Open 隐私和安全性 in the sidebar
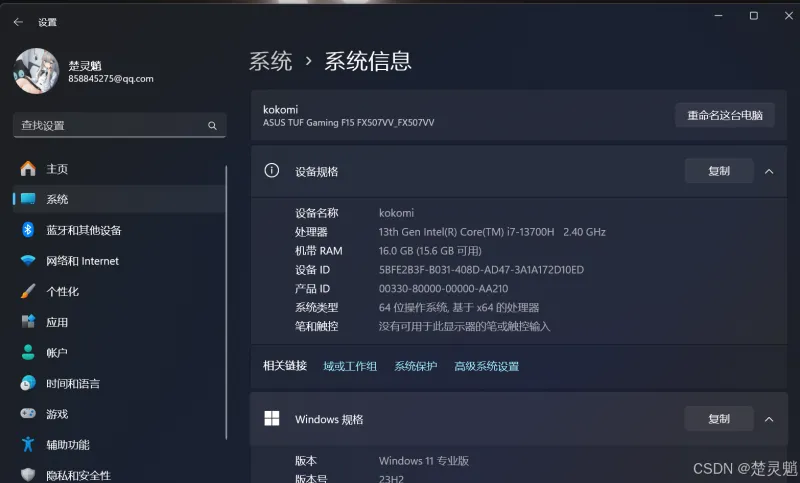Image resolution: width=800 pixels, height=483 pixels. 78,475
